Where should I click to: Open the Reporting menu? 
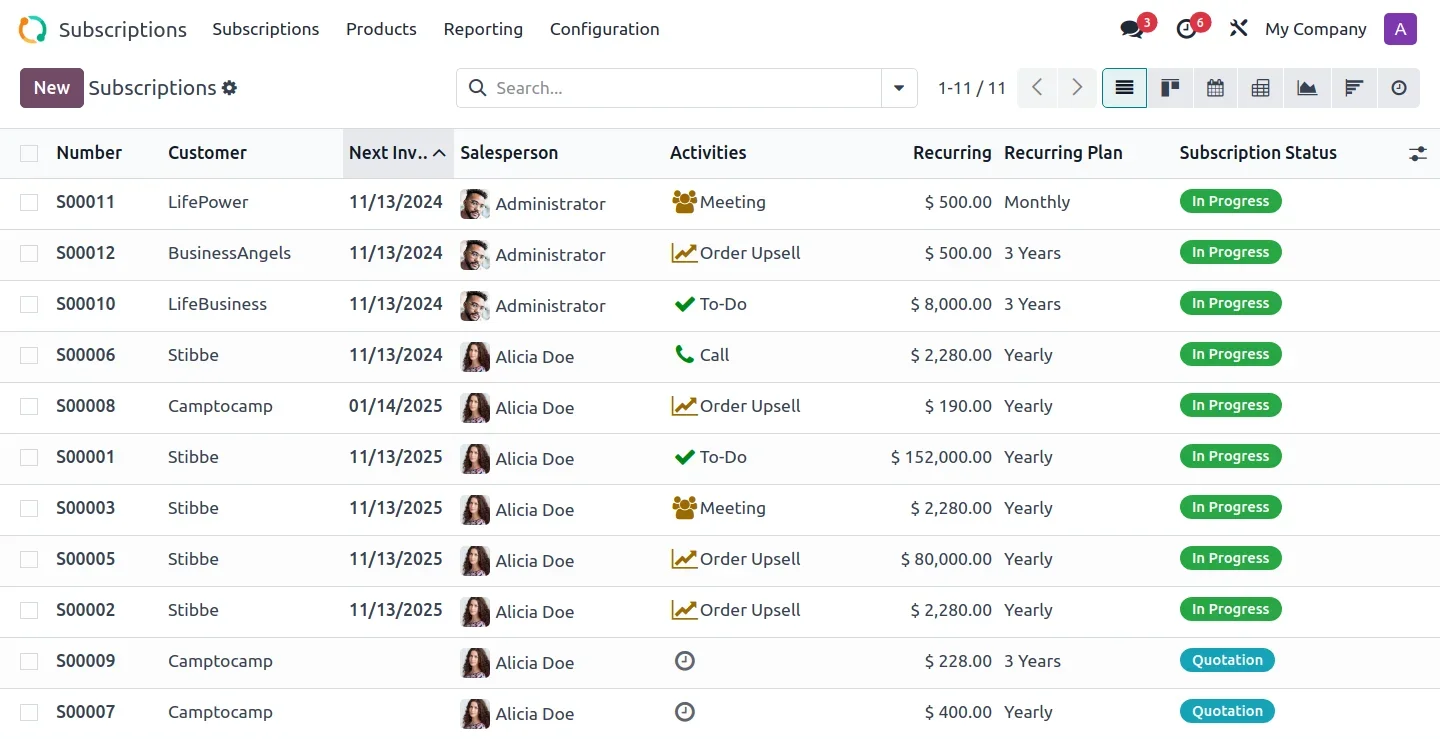click(483, 29)
